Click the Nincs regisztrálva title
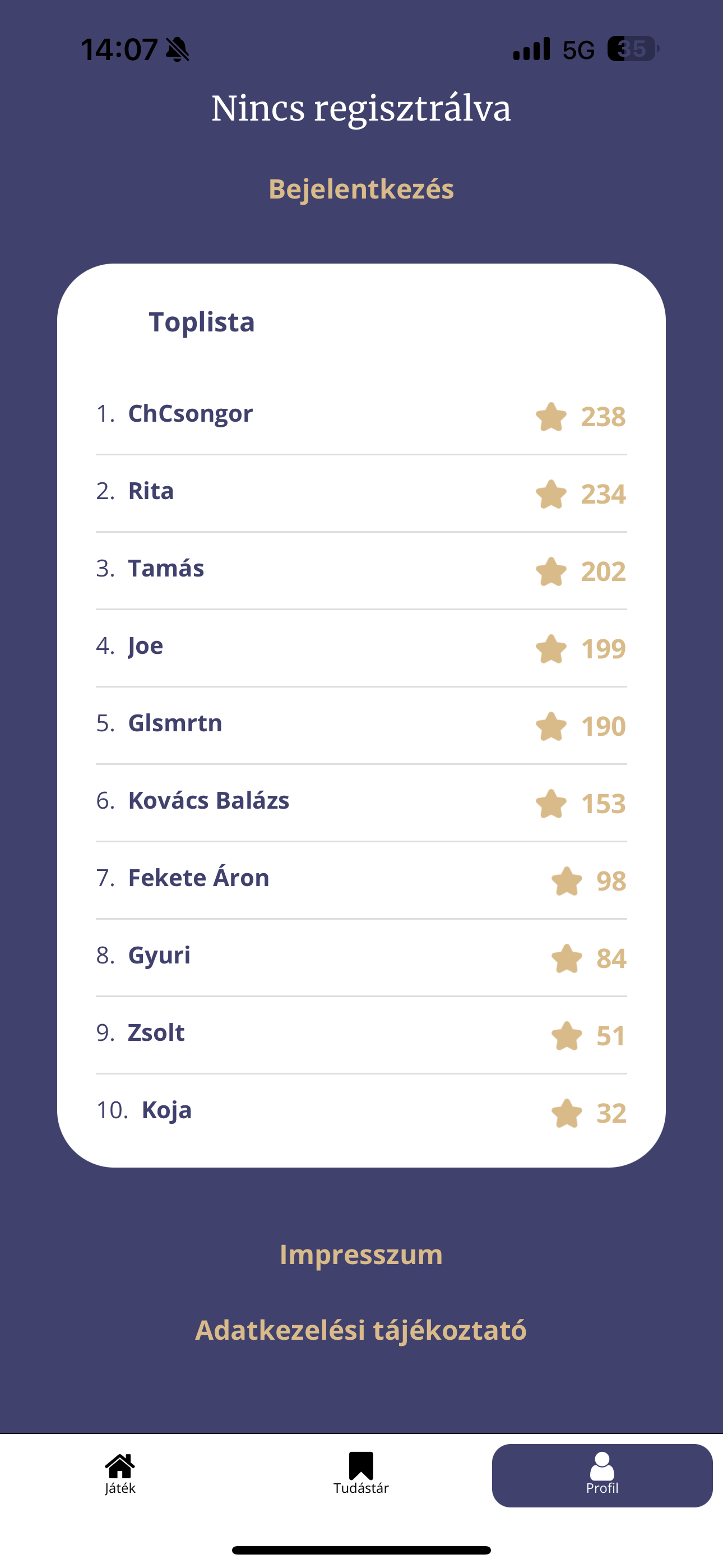The width and height of the screenshot is (723, 1568). [x=361, y=108]
